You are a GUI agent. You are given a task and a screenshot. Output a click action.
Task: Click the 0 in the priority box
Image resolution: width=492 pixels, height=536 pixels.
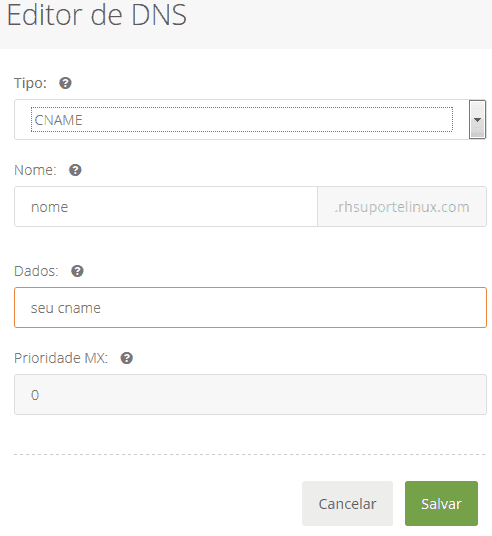coord(35,395)
